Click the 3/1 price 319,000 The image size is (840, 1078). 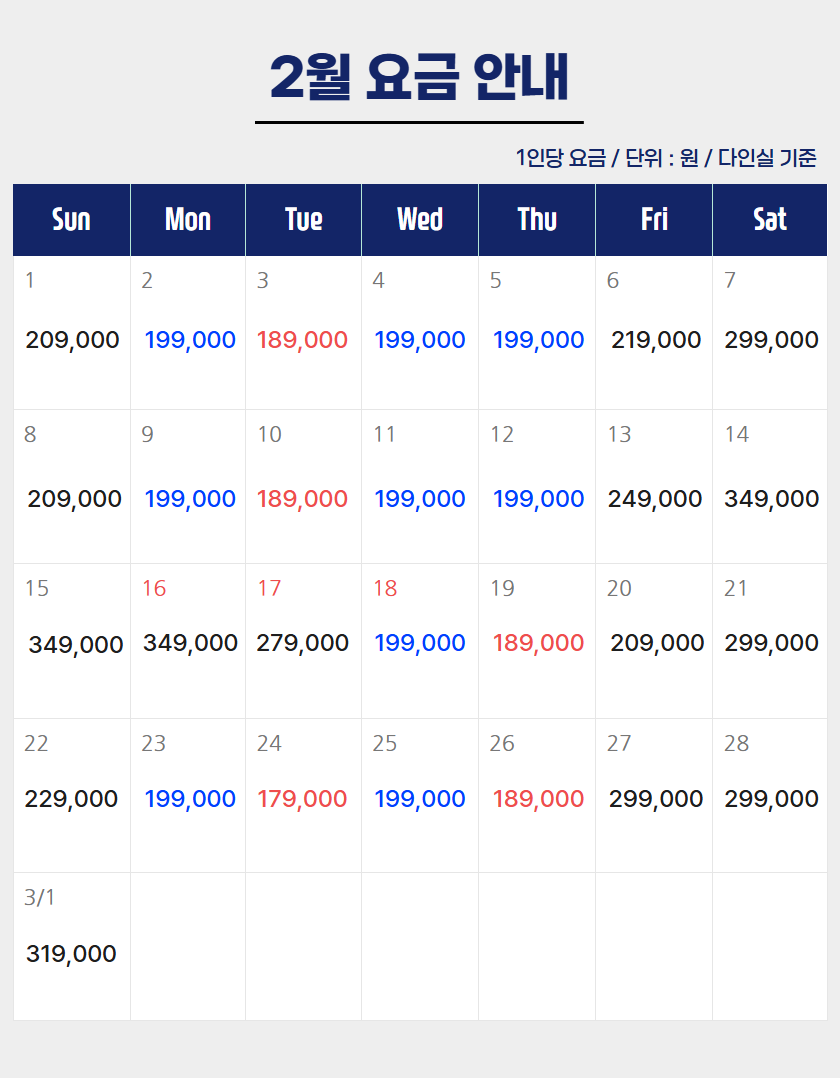(71, 954)
